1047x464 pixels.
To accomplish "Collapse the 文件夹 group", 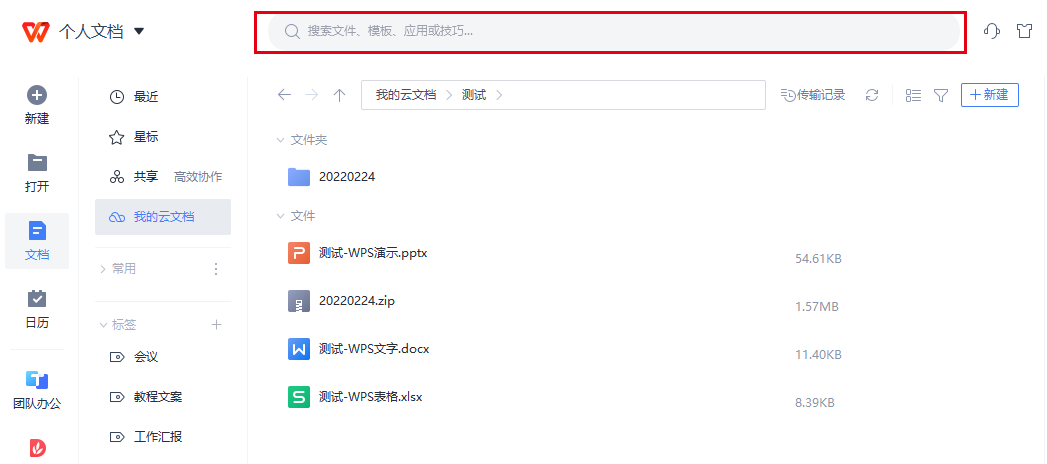I will [280, 140].
